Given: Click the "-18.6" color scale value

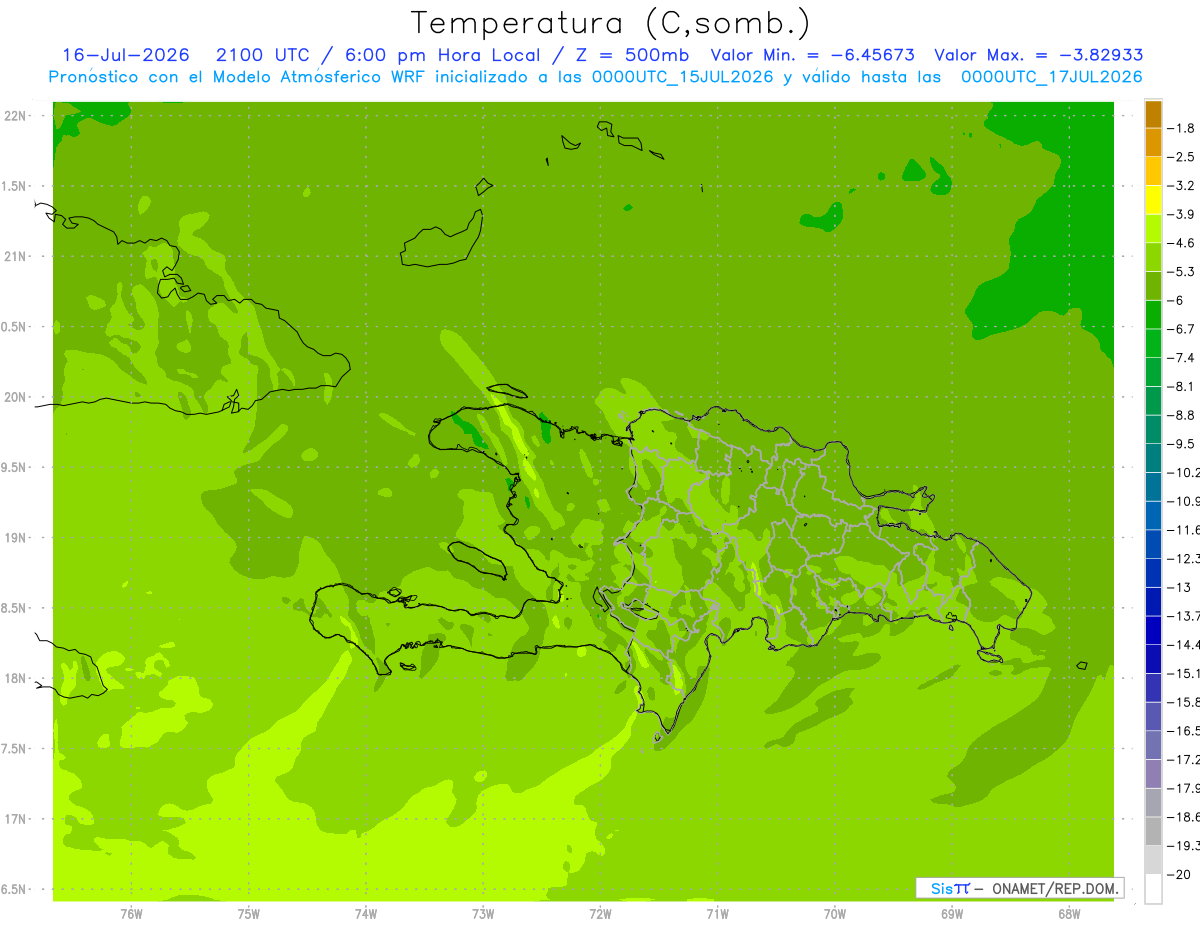Looking at the screenshot, I should tap(1183, 817).
